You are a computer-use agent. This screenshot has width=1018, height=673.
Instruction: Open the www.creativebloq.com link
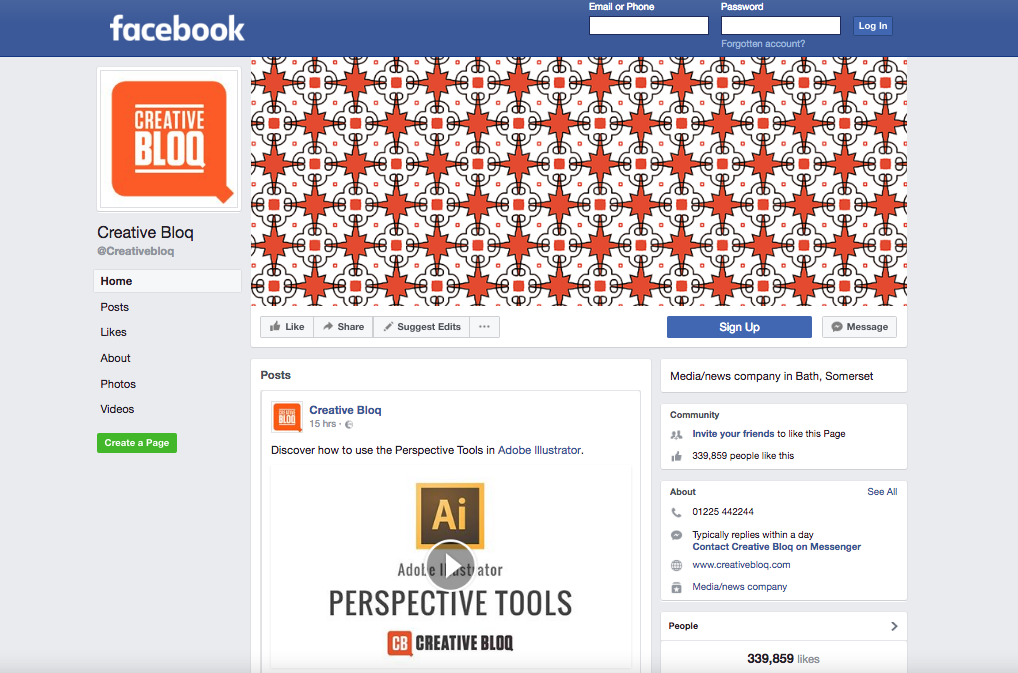tap(741, 565)
